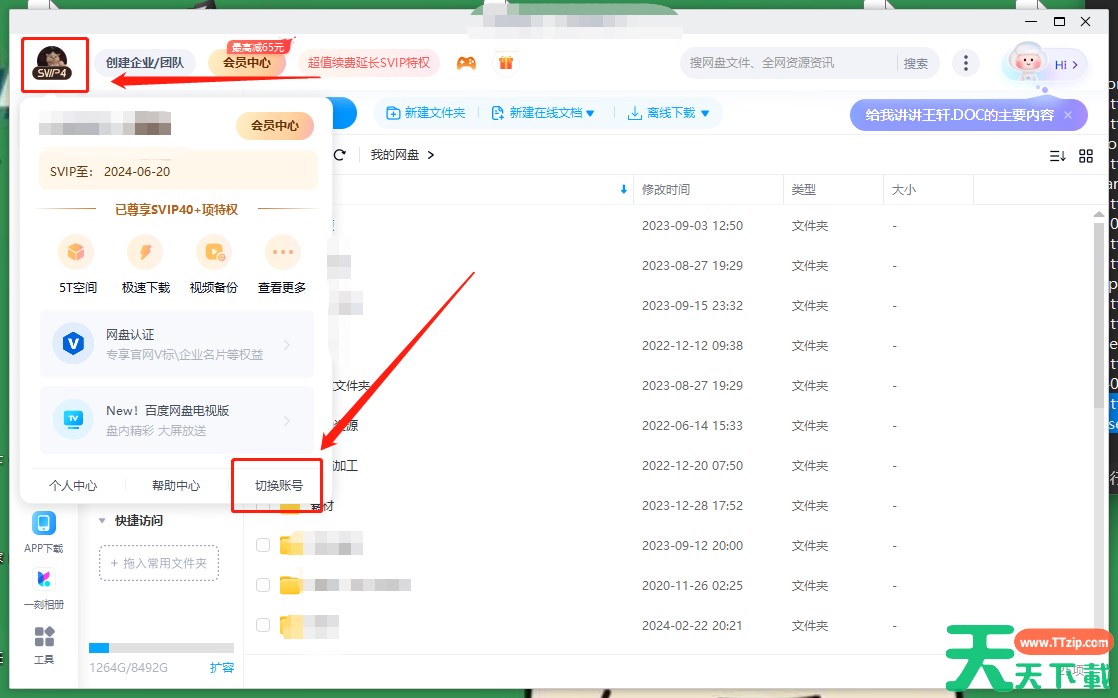
Task: Click the gift box icon
Action: (x=505, y=63)
